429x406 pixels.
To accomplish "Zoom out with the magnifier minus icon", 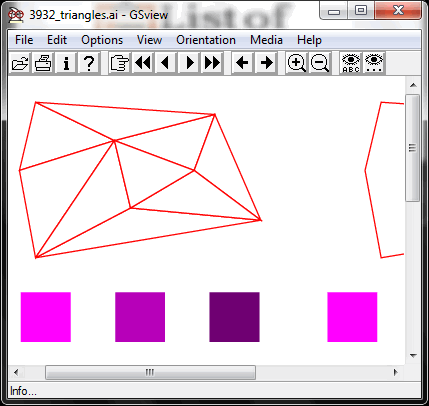I will [x=320, y=63].
